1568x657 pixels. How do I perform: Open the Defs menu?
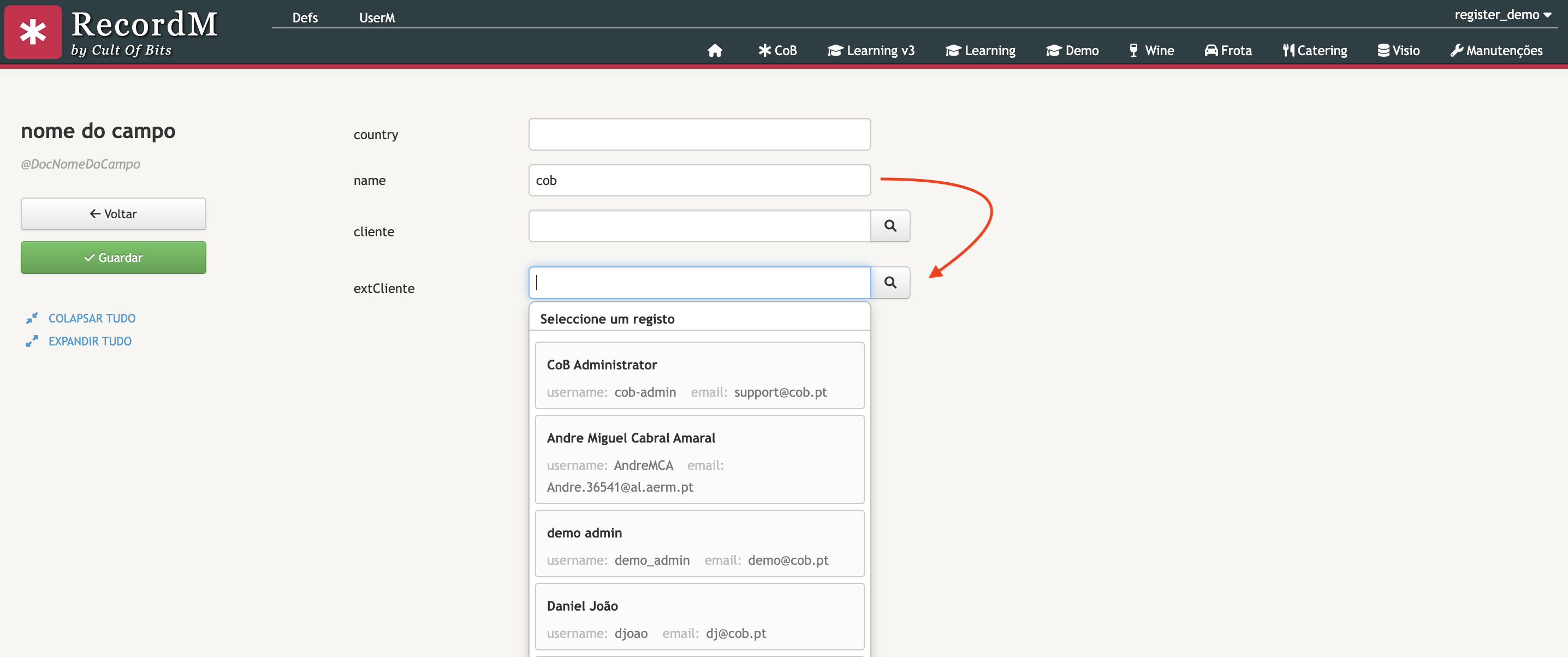[305, 17]
